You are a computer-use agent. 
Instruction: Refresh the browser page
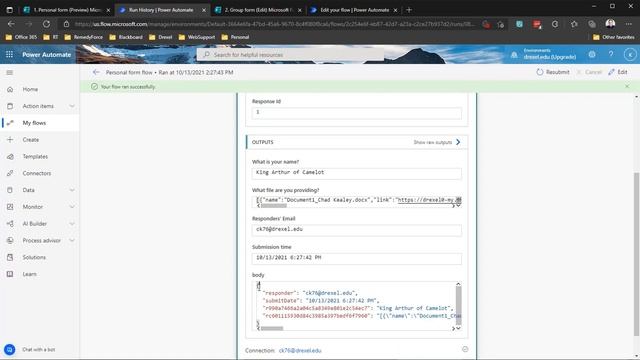pos(47,24)
